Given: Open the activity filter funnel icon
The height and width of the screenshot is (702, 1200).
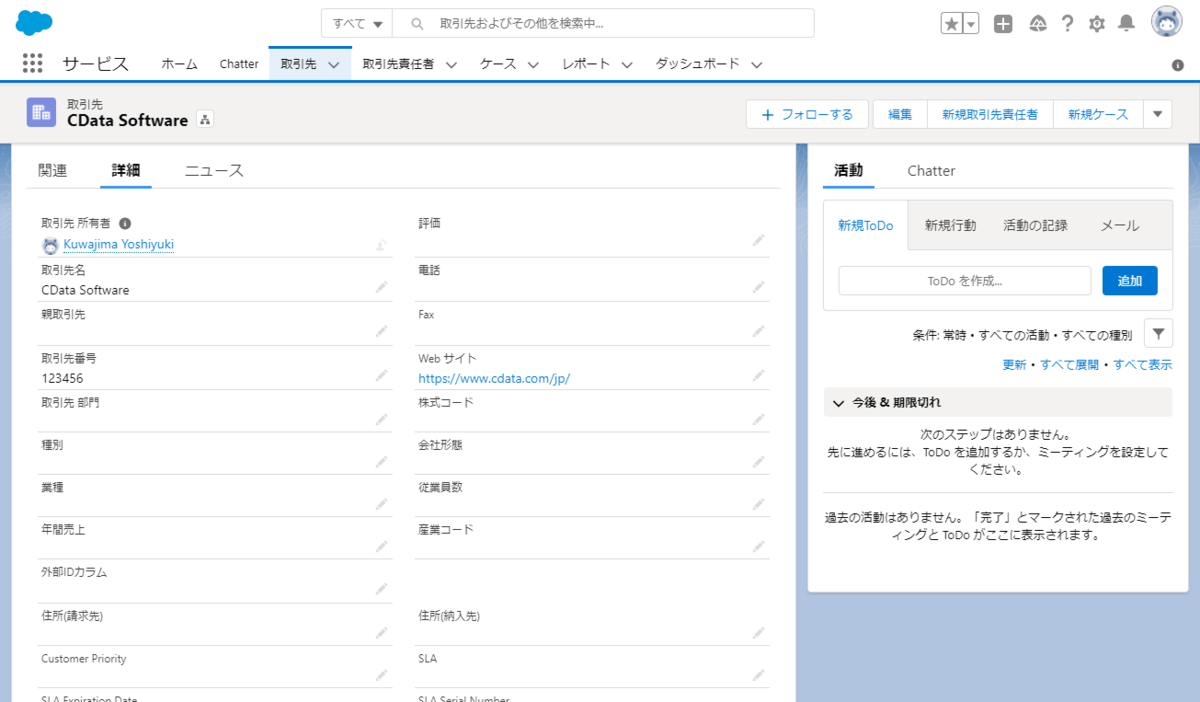Looking at the screenshot, I should tap(1157, 334).
